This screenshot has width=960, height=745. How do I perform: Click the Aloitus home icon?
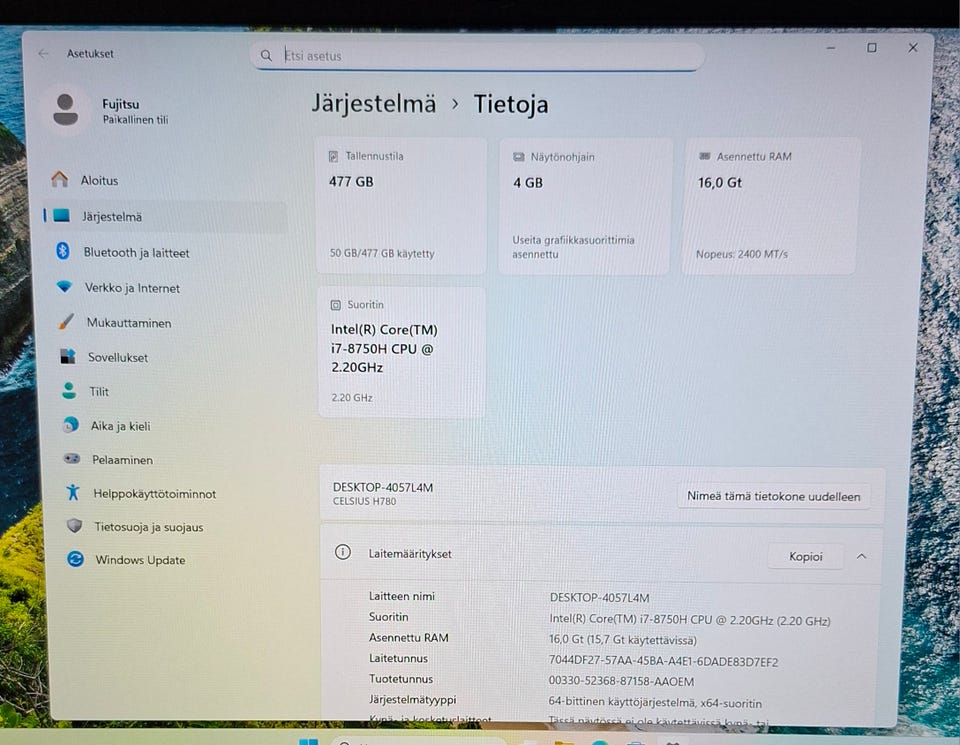point(60,179)
